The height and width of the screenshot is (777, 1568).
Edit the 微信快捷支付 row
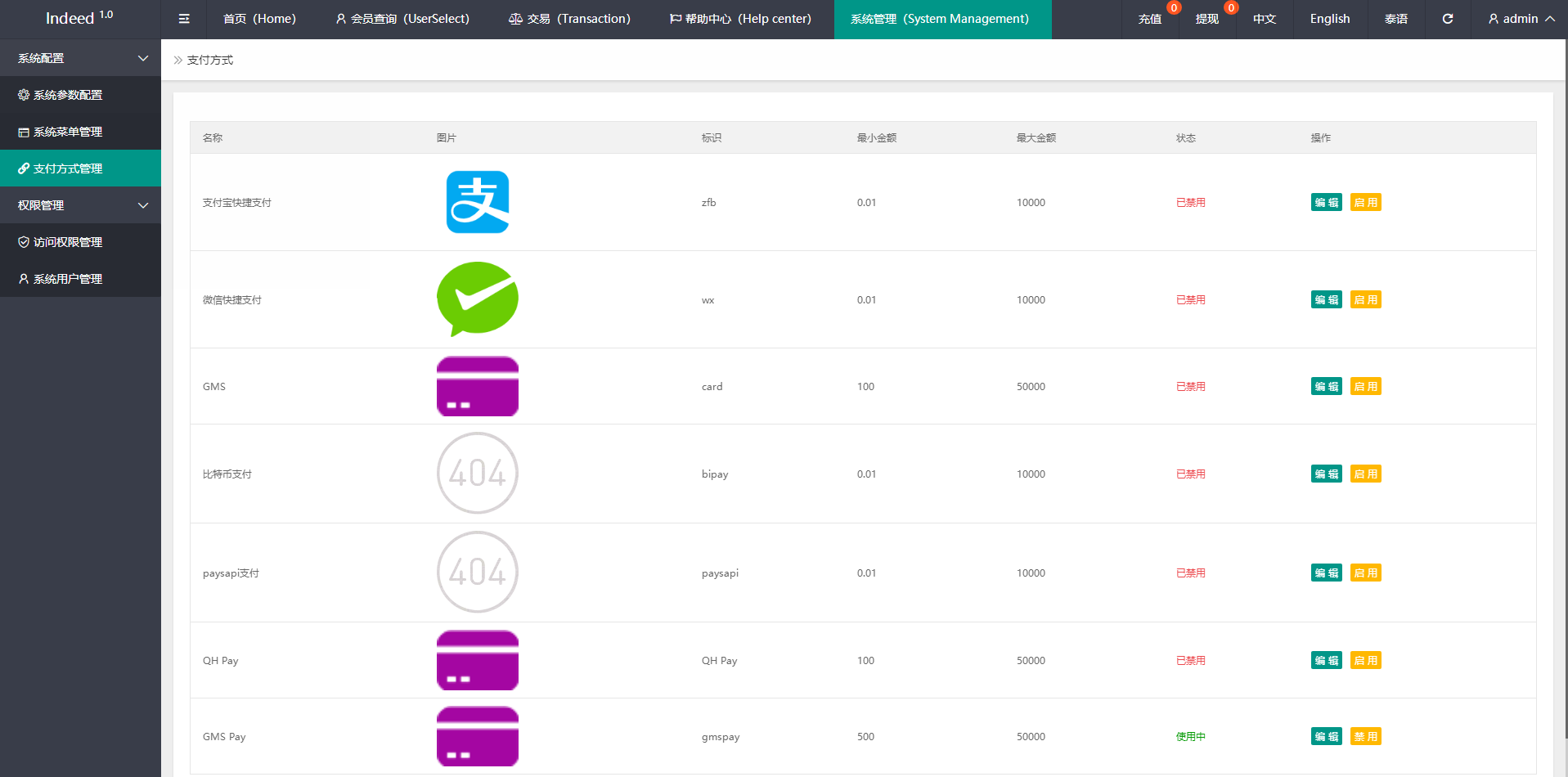click(x=1327, y=299)
